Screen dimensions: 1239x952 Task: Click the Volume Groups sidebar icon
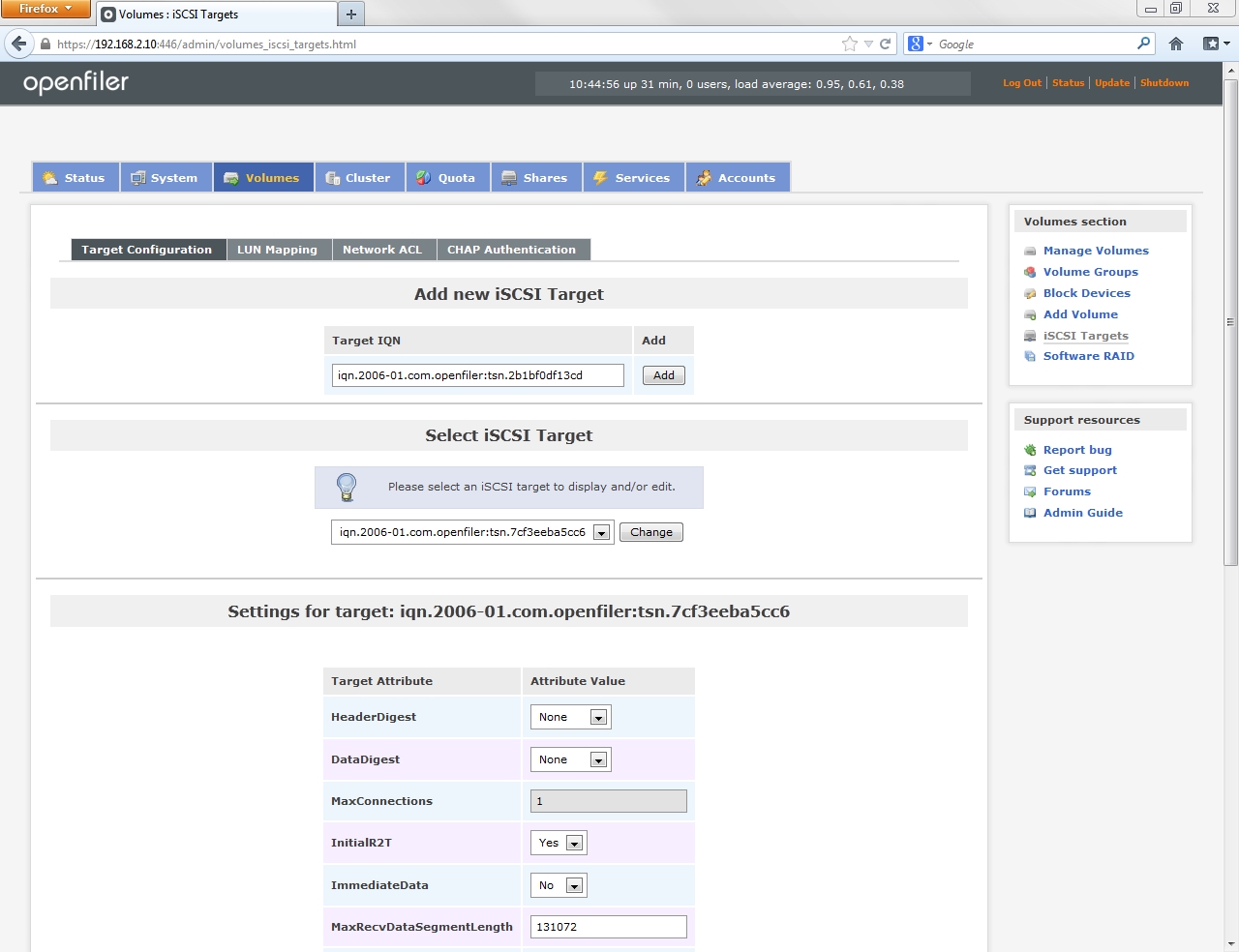1030,273
